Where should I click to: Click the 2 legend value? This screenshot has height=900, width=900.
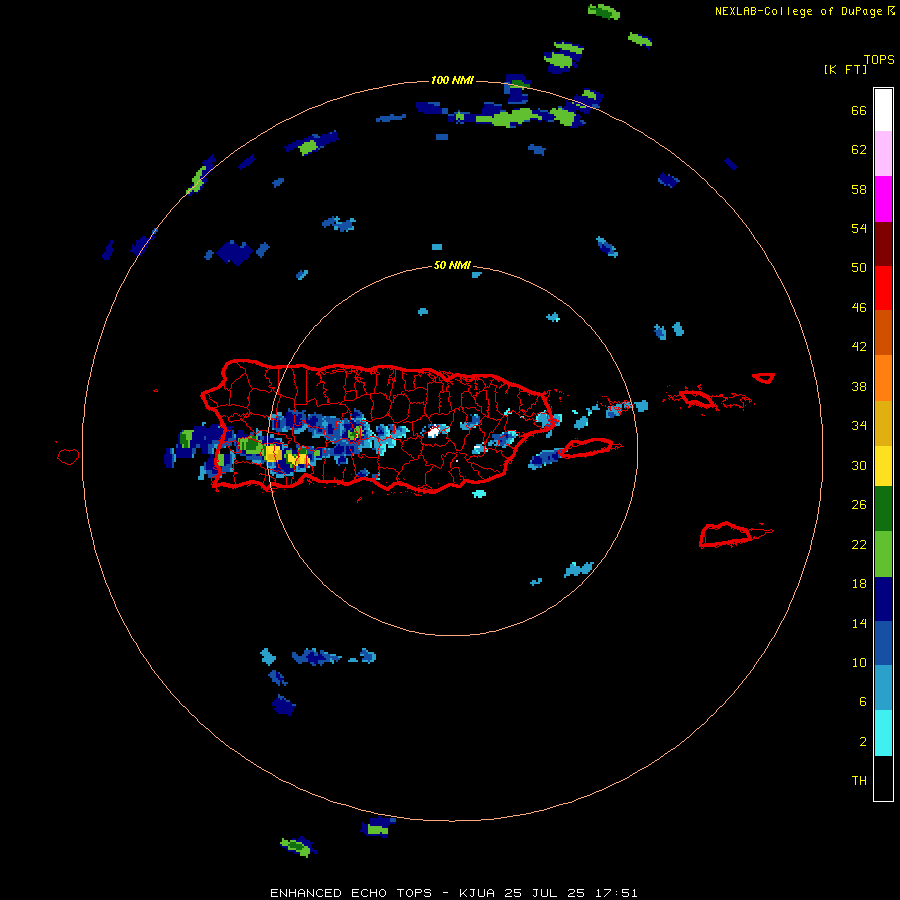pos(863,742)
